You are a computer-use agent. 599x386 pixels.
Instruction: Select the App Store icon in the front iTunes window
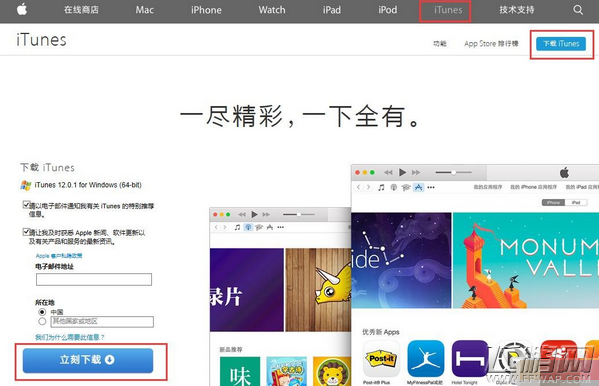pos(419,187)
